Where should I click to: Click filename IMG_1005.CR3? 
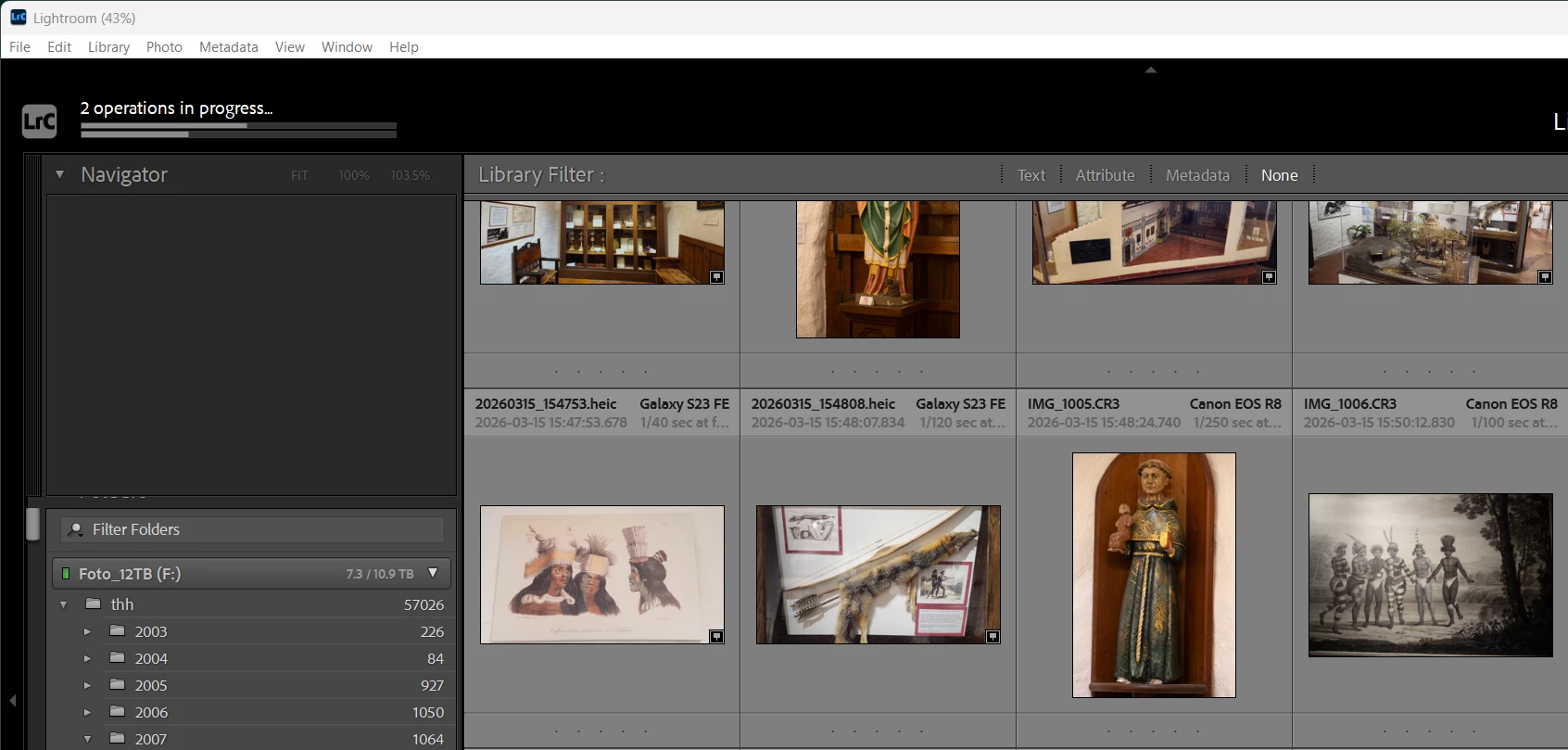coord(1073,404)
